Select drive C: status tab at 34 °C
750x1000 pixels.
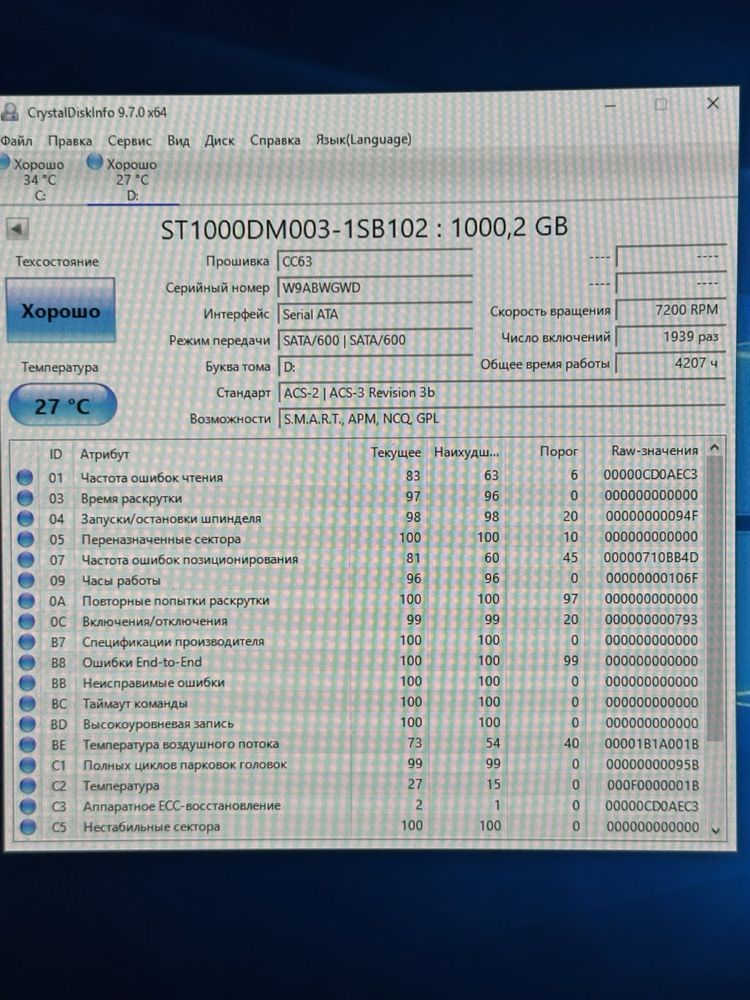point(35,179)
